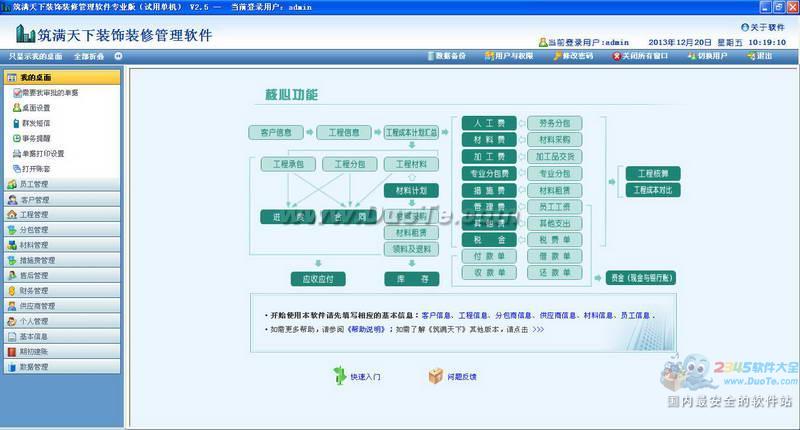
Task: Click the round icon beside 全部折叠
Action: click(118, 56)
